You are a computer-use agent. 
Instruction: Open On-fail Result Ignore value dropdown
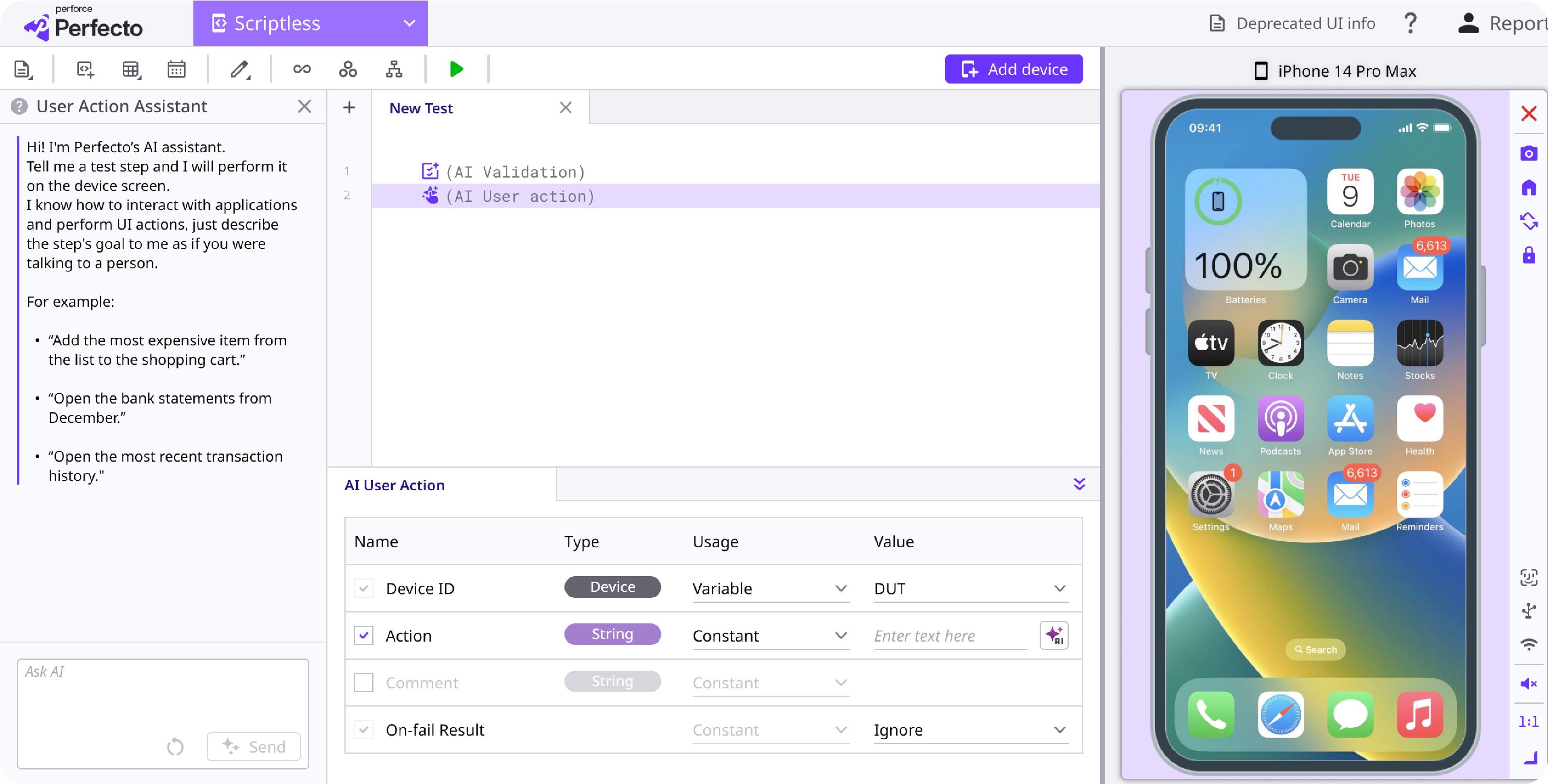pyautogui.click(x=971, y=730)
